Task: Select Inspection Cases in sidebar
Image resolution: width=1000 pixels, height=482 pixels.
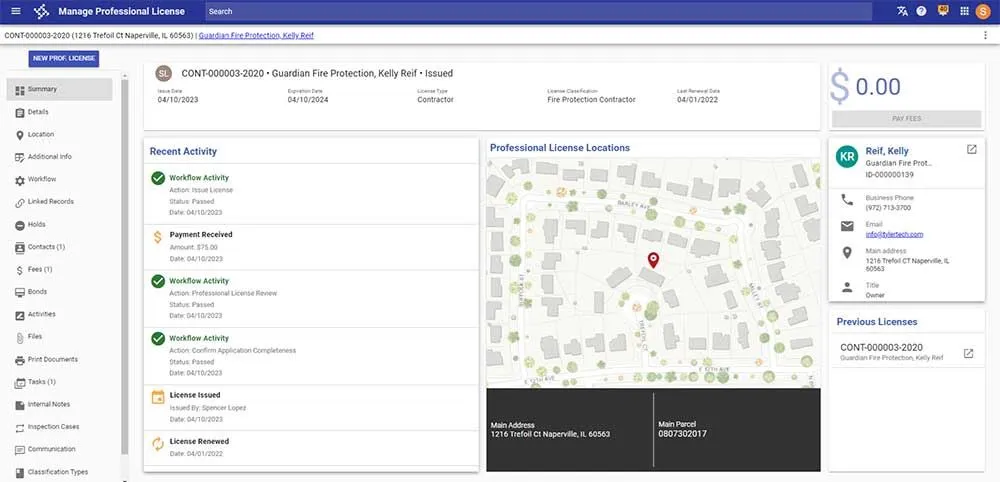Action: point(54,427)
